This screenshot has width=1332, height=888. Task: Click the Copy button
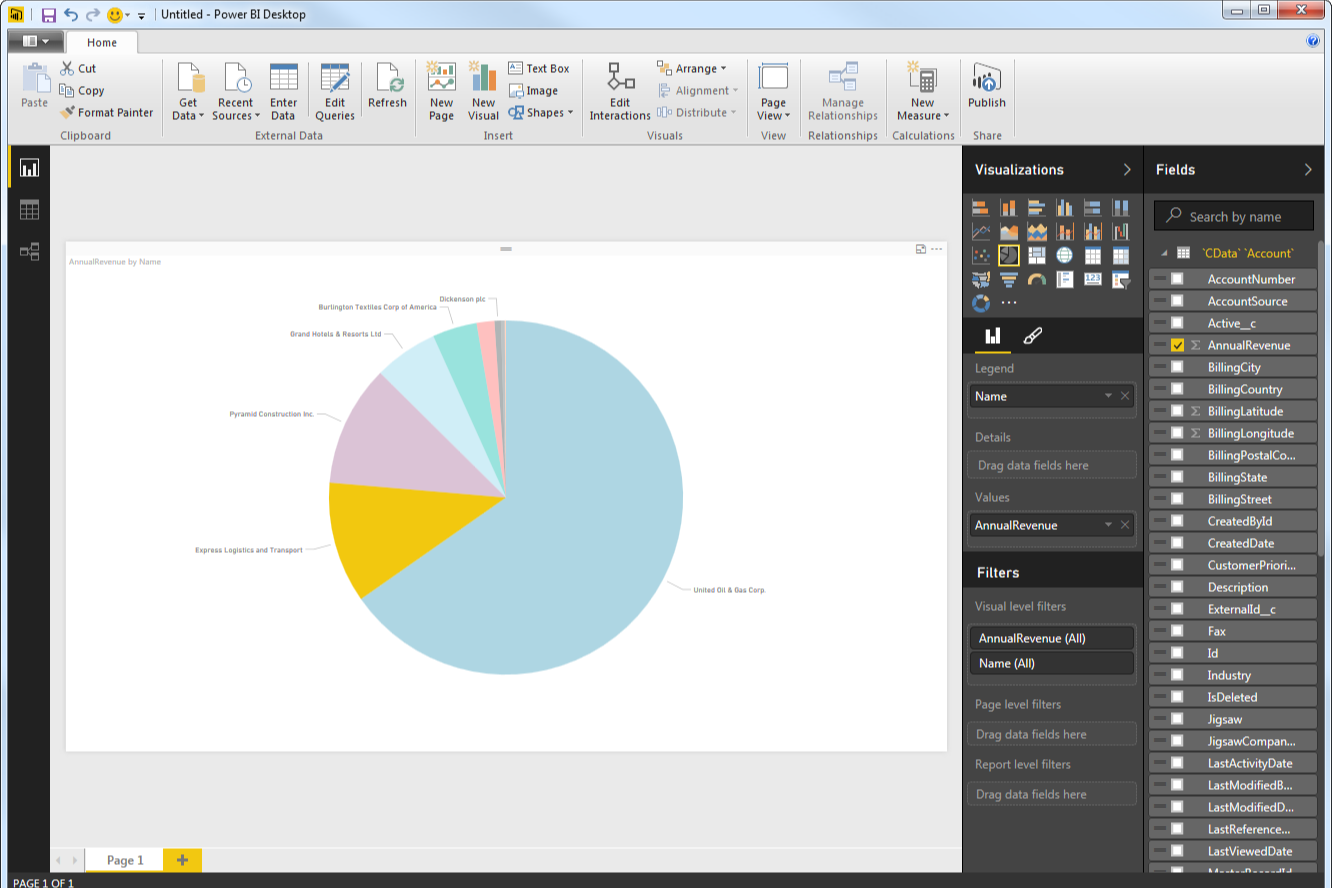[x=82, y=90]
